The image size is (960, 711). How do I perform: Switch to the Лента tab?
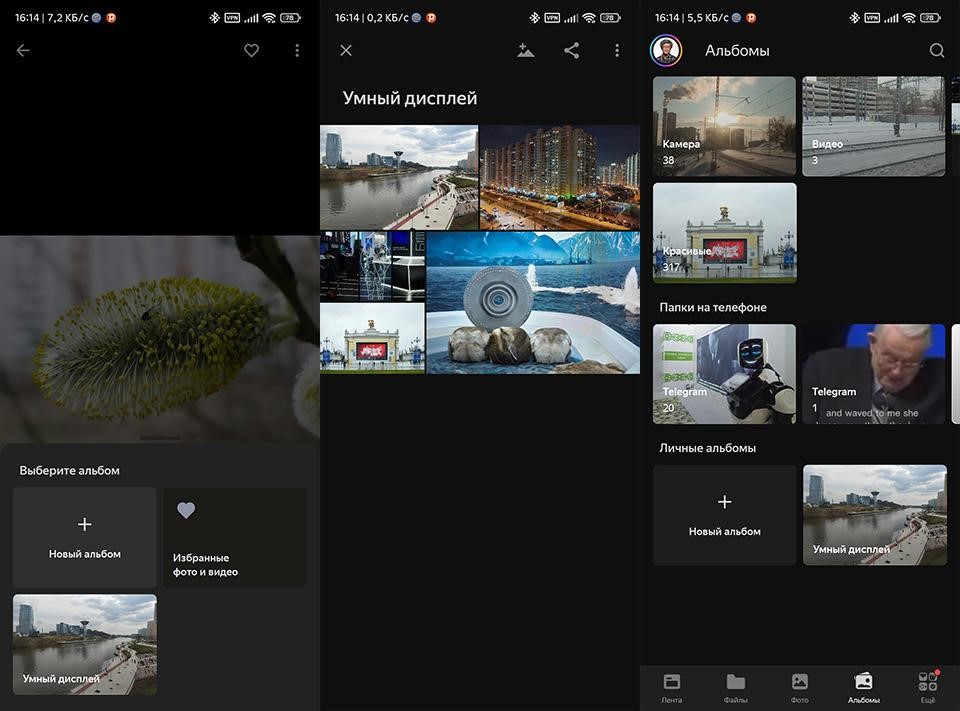(672, 688)
